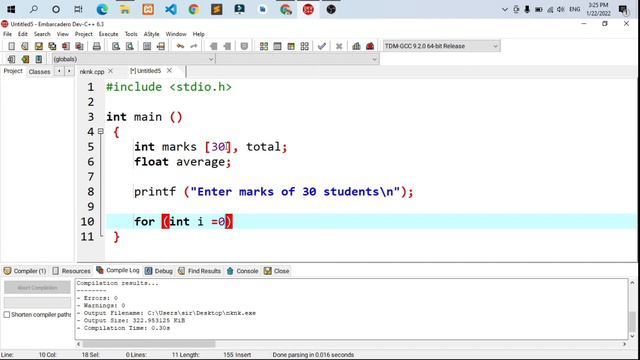Select the nknk.cpp editor tab
Viewport: 640px width, 360px height.
point(92,72)
